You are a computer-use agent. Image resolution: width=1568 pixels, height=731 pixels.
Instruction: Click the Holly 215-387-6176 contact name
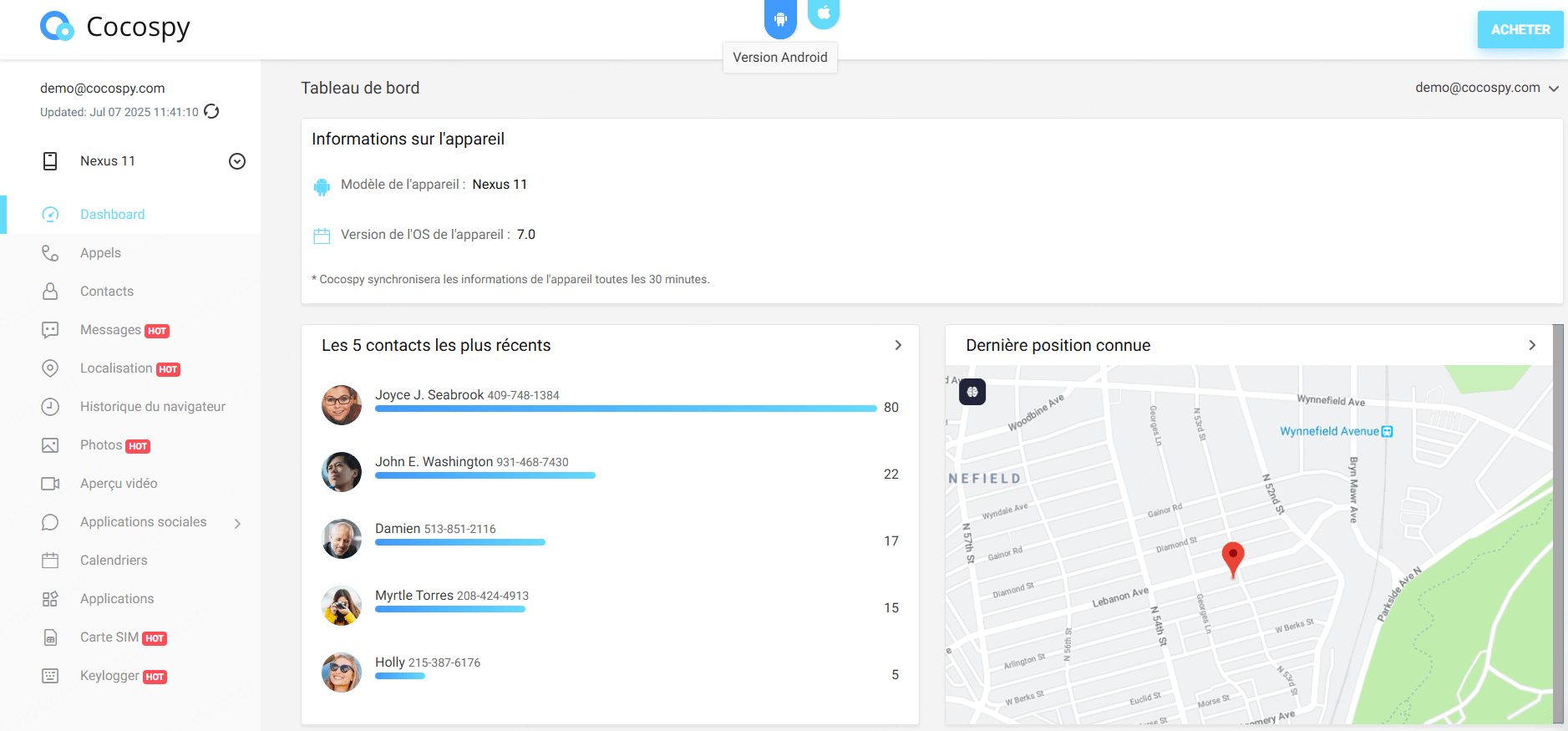pos(428,662)
